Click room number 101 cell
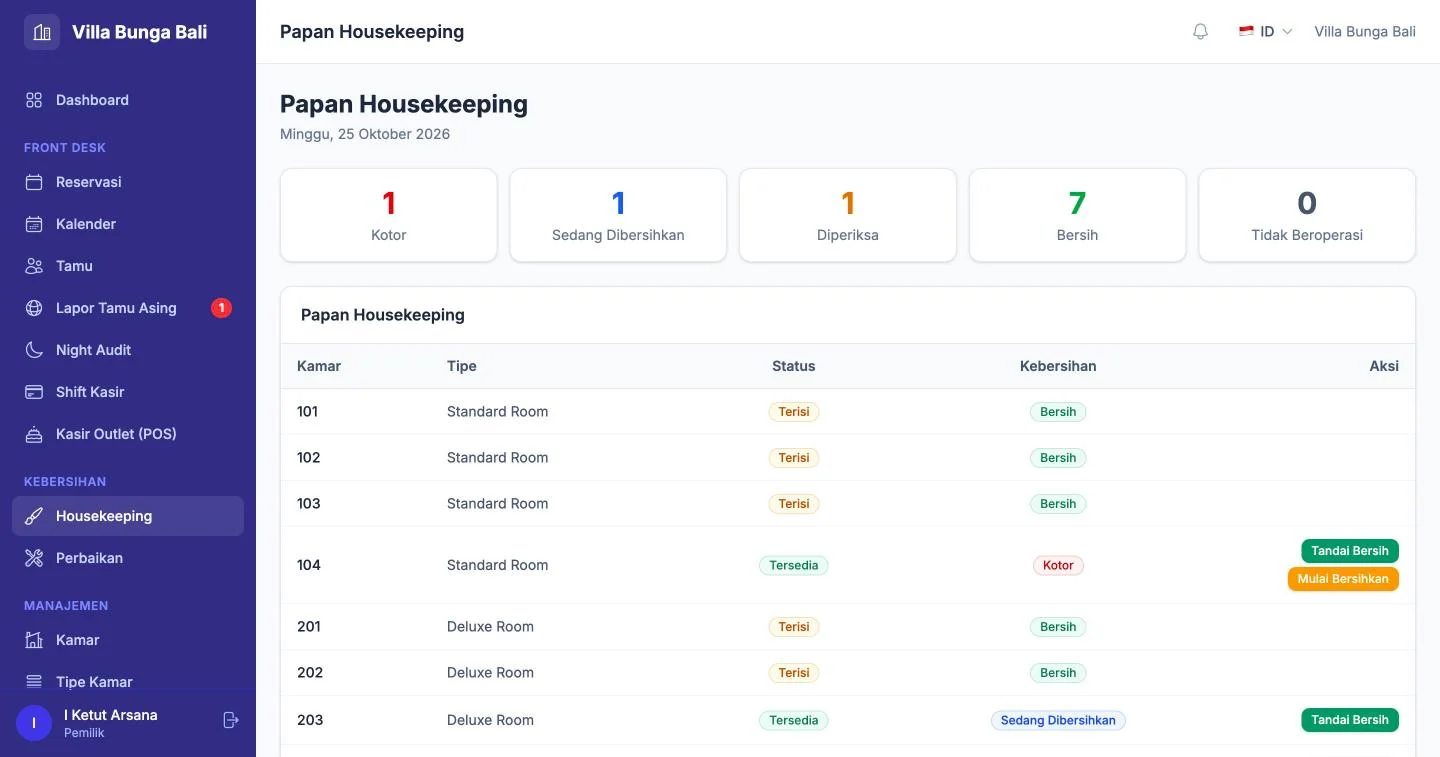The width and height of the screenshot is (1440, 757). click(x=307, y=412)
